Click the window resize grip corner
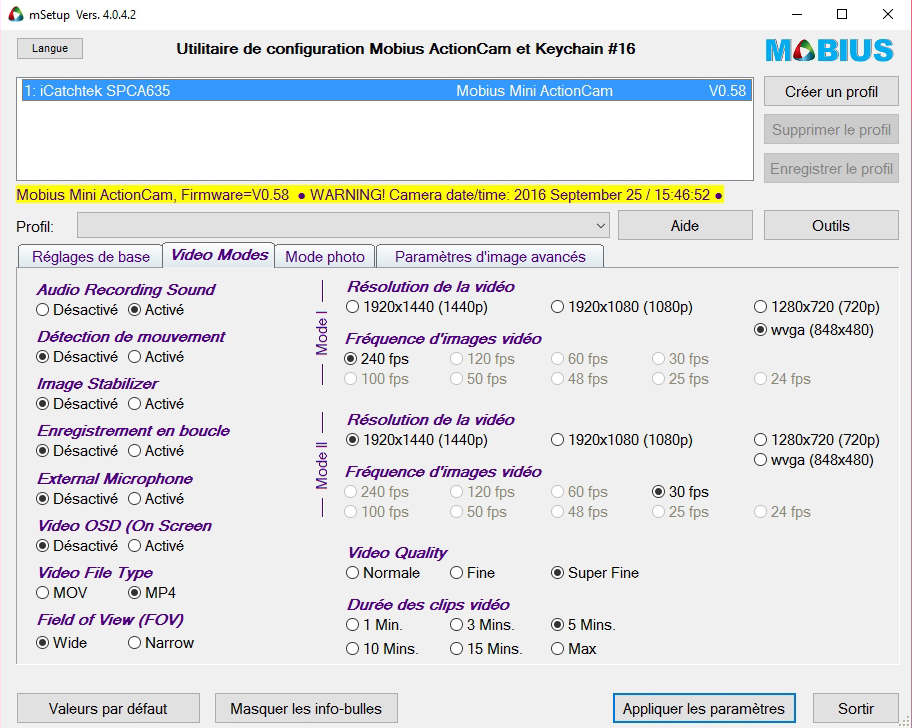The width and height of the screenshot is (912, 728). [x=905, y=722]
